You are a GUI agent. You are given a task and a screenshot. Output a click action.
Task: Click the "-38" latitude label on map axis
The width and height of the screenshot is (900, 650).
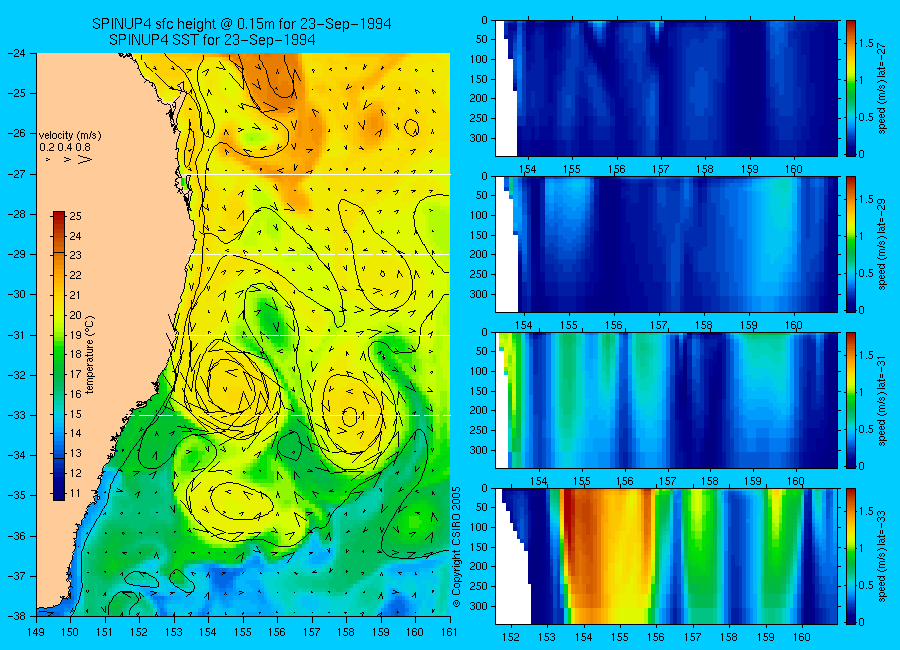17,616
